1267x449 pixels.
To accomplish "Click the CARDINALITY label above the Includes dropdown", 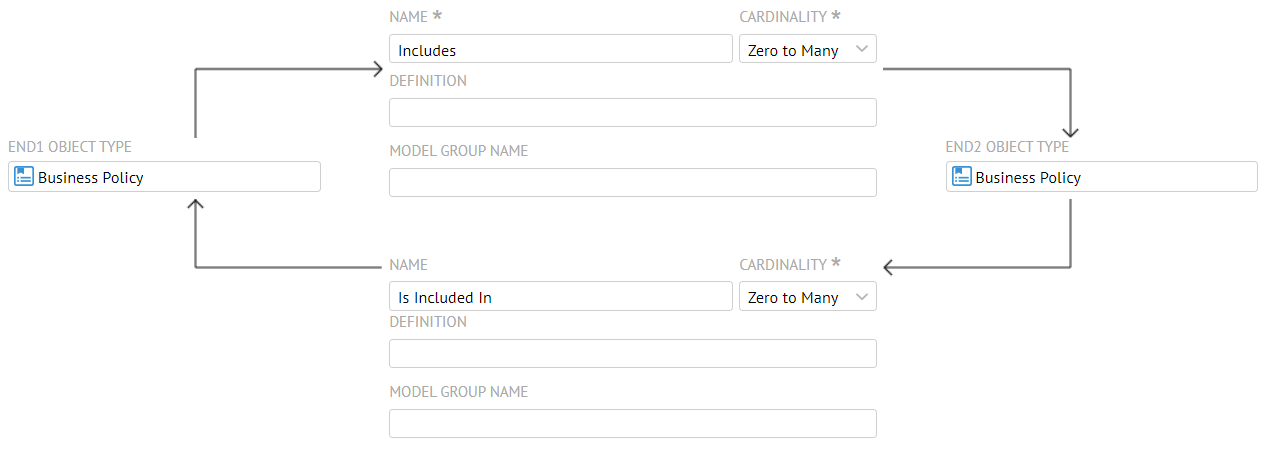I will click(x=783, y=17).
